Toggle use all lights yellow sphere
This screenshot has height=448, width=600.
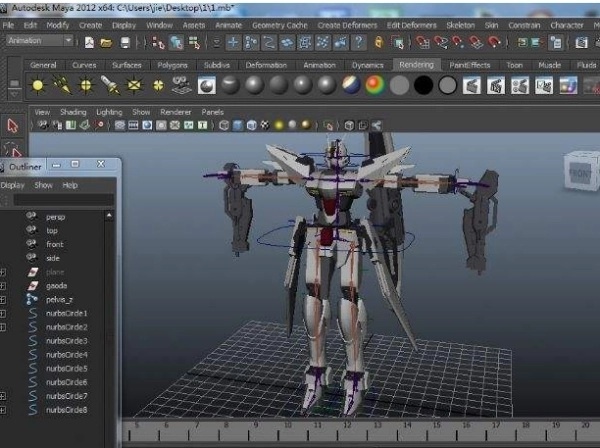pyautogui.click(x=279, y=125)
